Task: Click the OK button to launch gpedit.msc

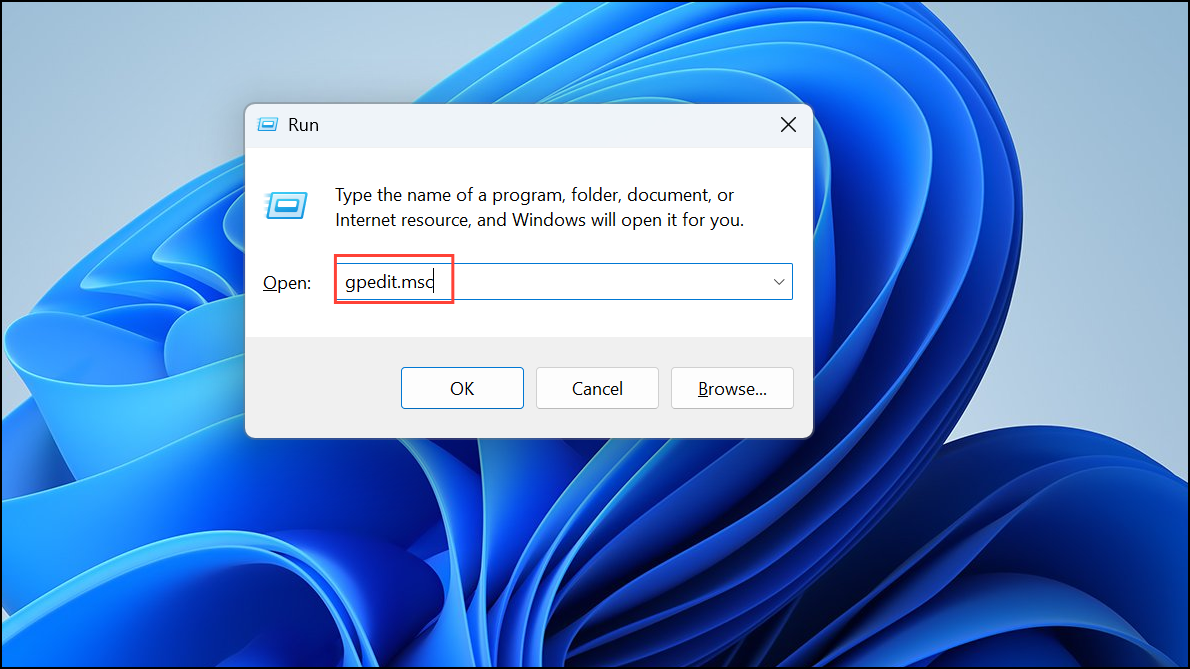Action: tap(462, 388)
